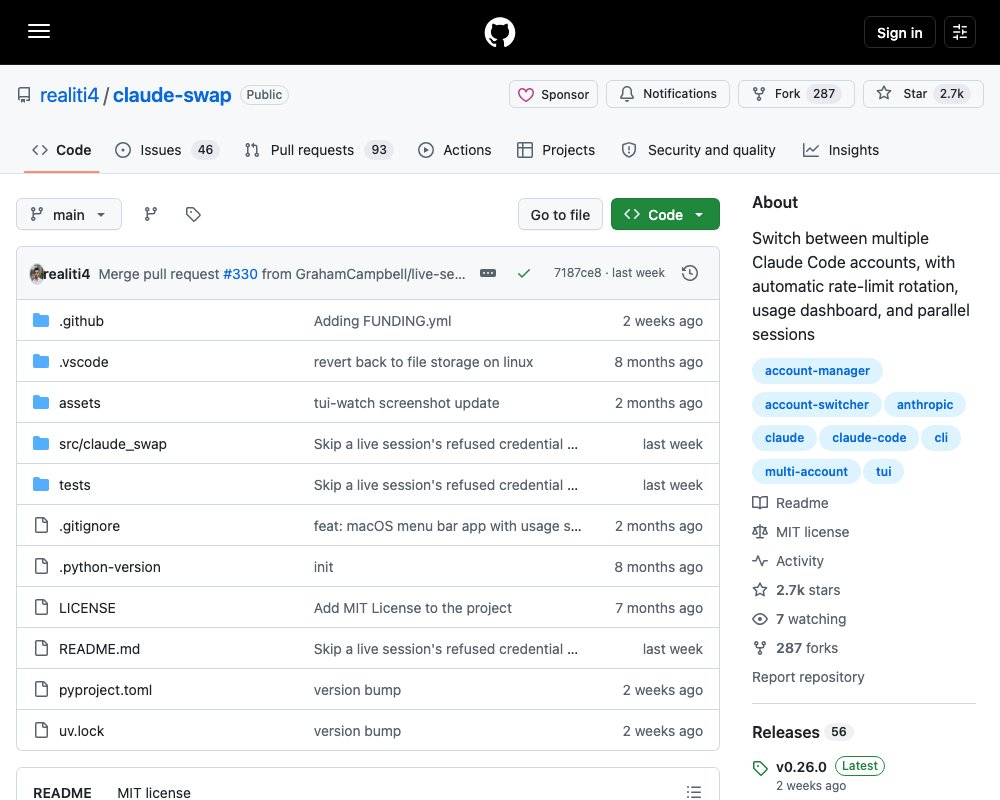Open the main branch selector
Screen dimensions: 1000x800
coord(69,214)
